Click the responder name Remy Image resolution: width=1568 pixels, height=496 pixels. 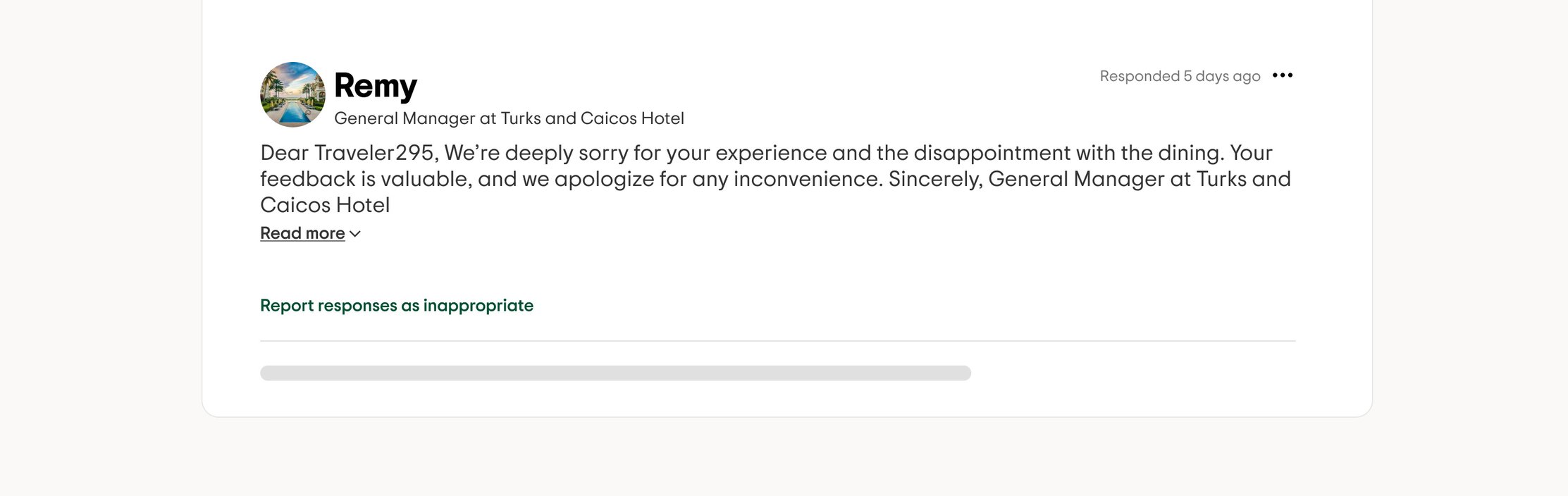tap(374, 85)
